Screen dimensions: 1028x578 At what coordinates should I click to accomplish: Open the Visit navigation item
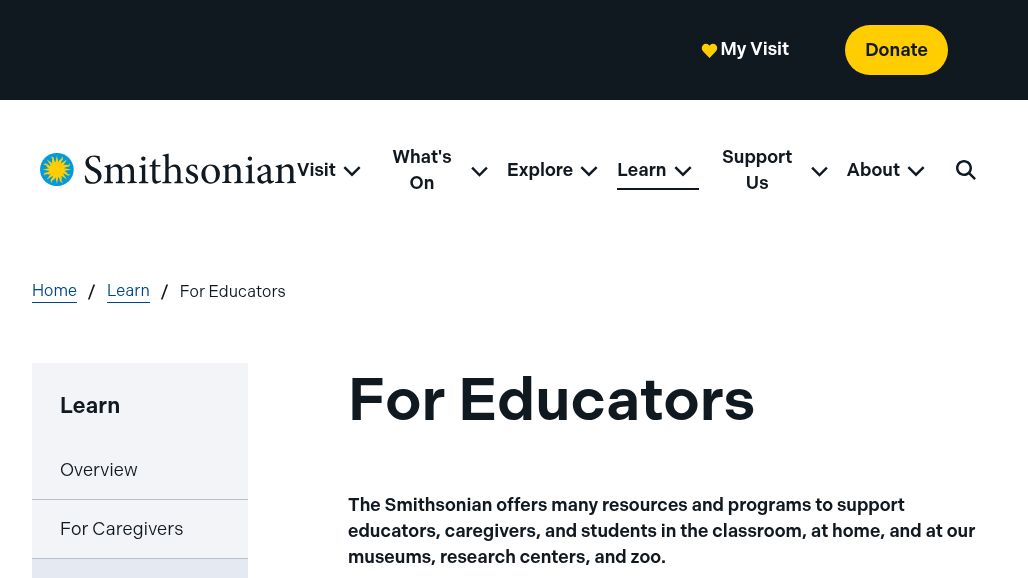(317, 170)
